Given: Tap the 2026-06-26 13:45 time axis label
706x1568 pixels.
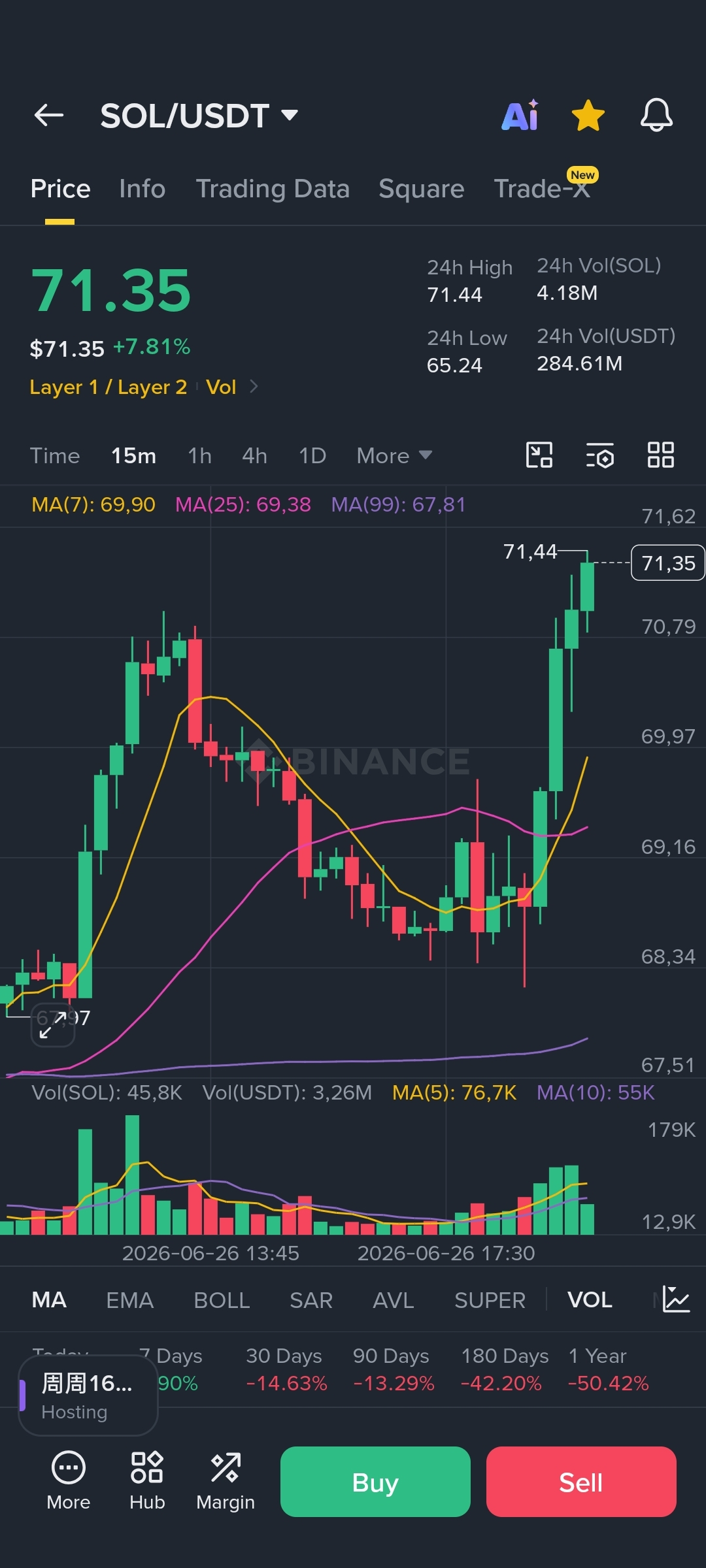Looking at the screenshot, I should [x=210, y=1253].
